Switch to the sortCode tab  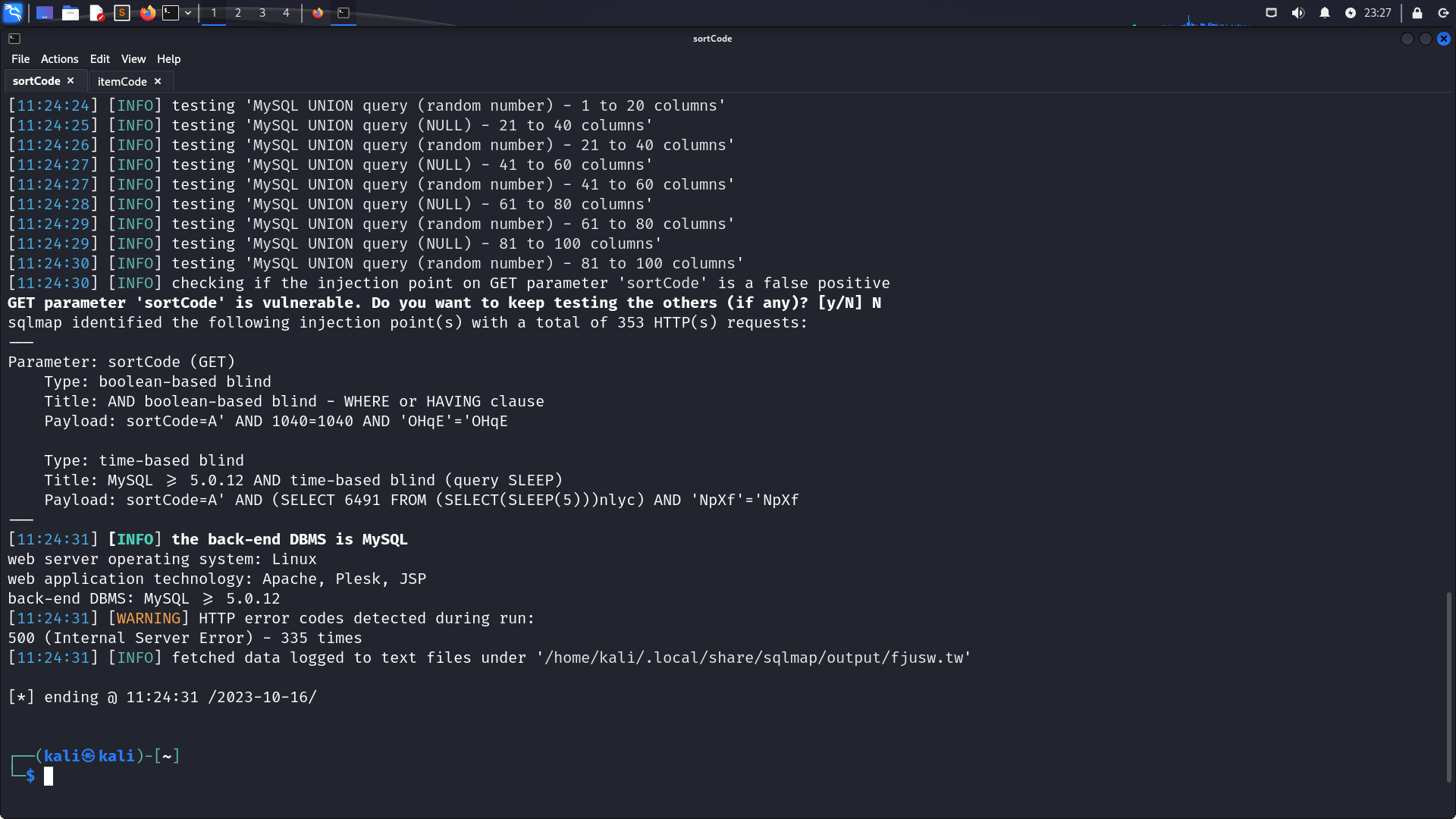[36, 81]
